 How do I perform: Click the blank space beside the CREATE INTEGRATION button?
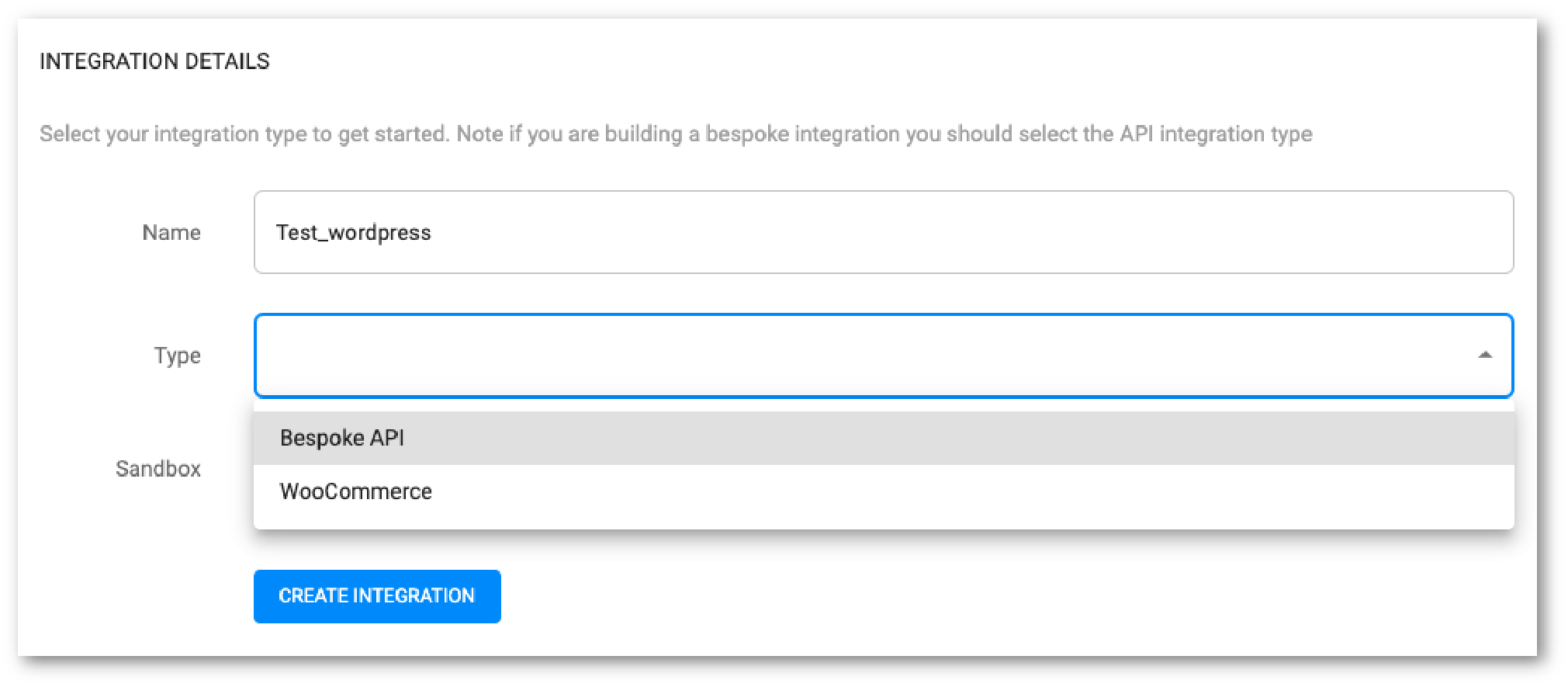(931, 596)
